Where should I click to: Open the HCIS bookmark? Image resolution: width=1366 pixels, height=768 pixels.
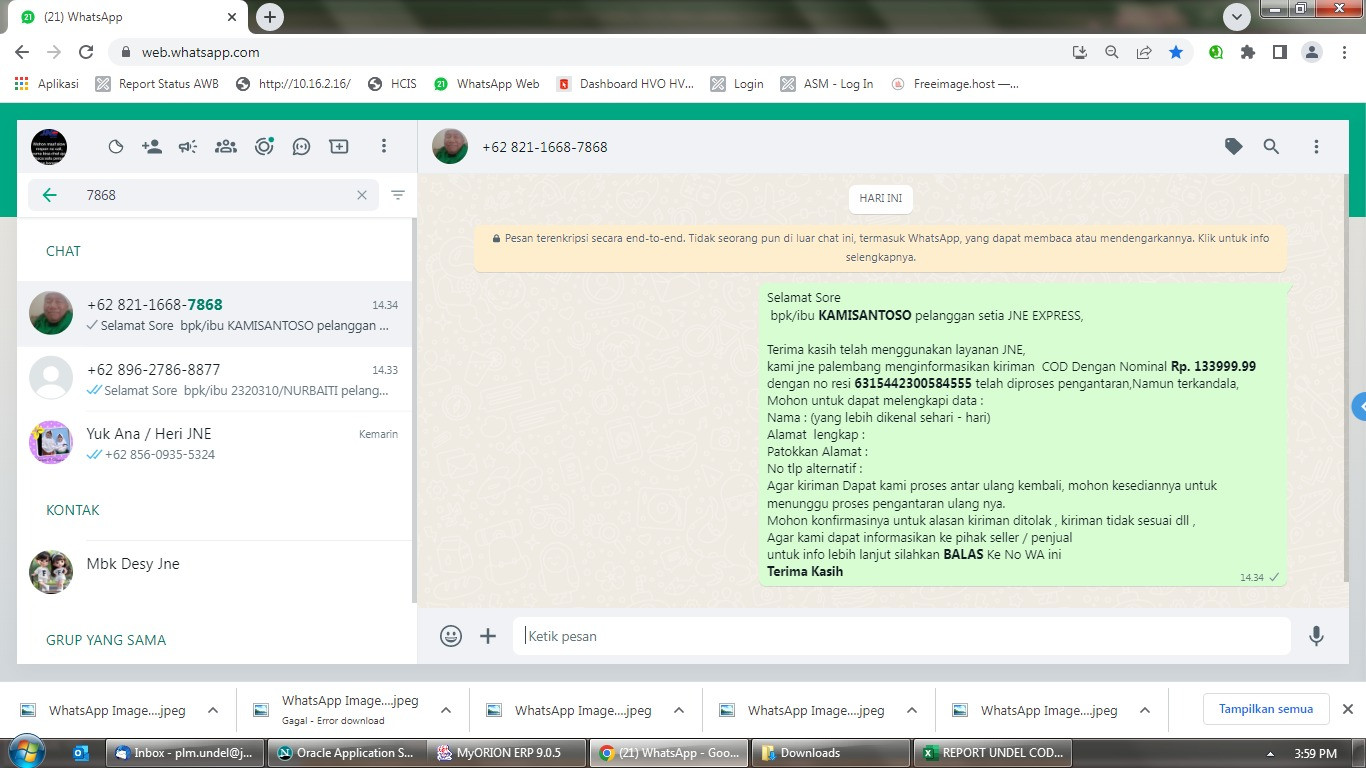[x=392, y=84]
